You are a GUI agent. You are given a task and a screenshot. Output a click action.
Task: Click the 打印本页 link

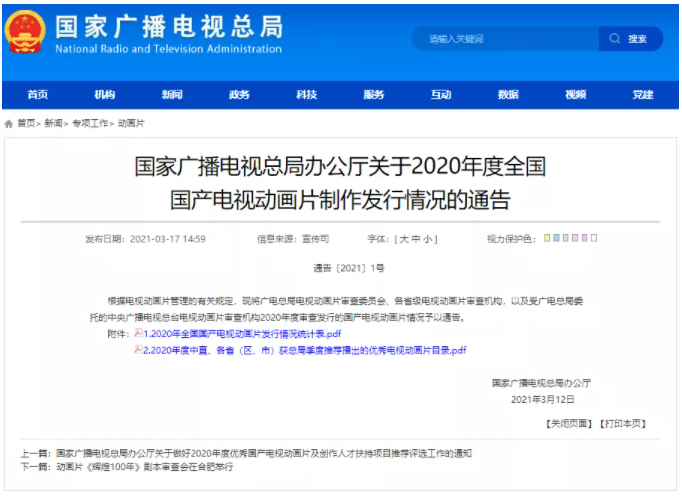(x=623, y=424)
